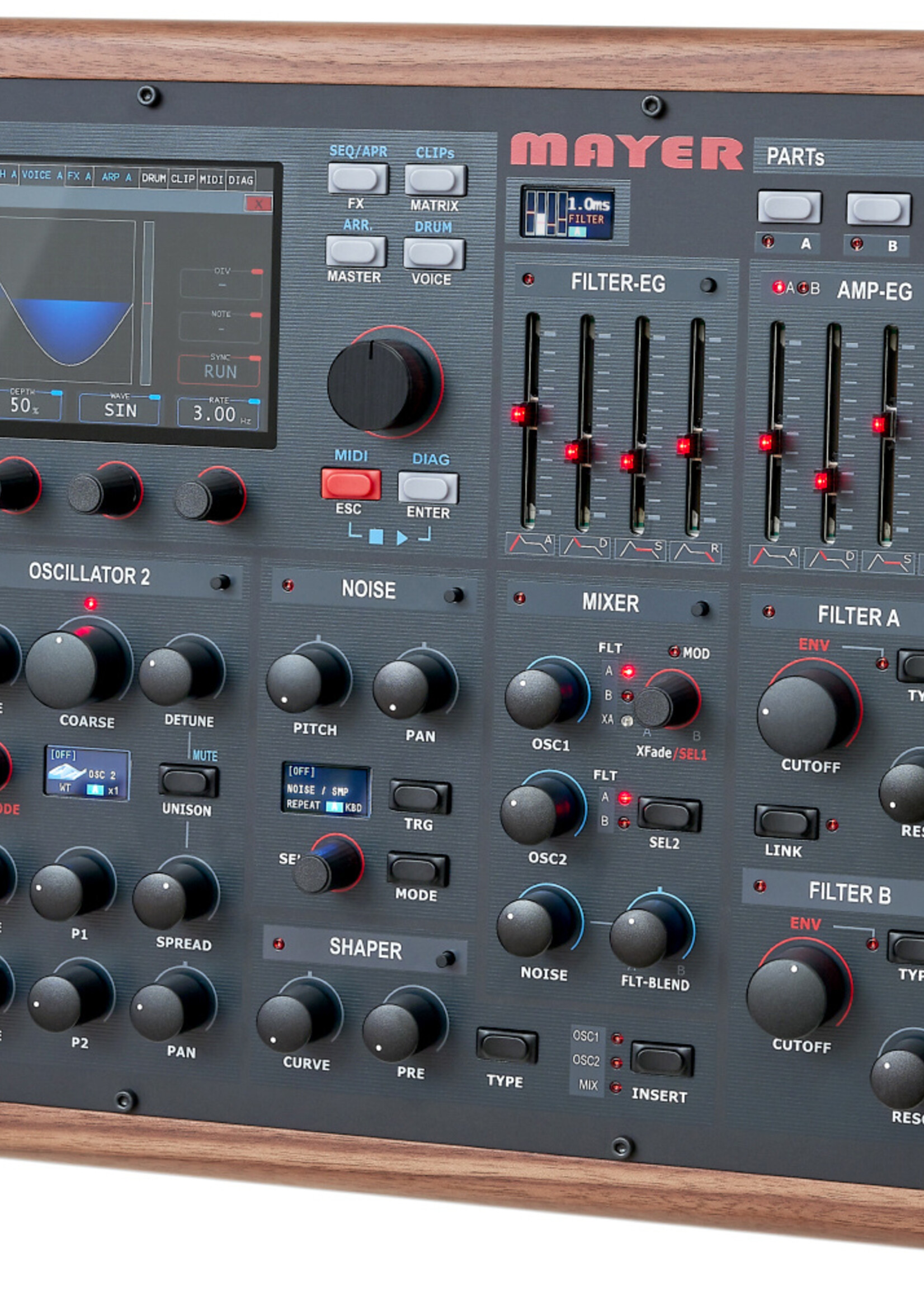Switch to the DRUM touchscreen tab

154,178
